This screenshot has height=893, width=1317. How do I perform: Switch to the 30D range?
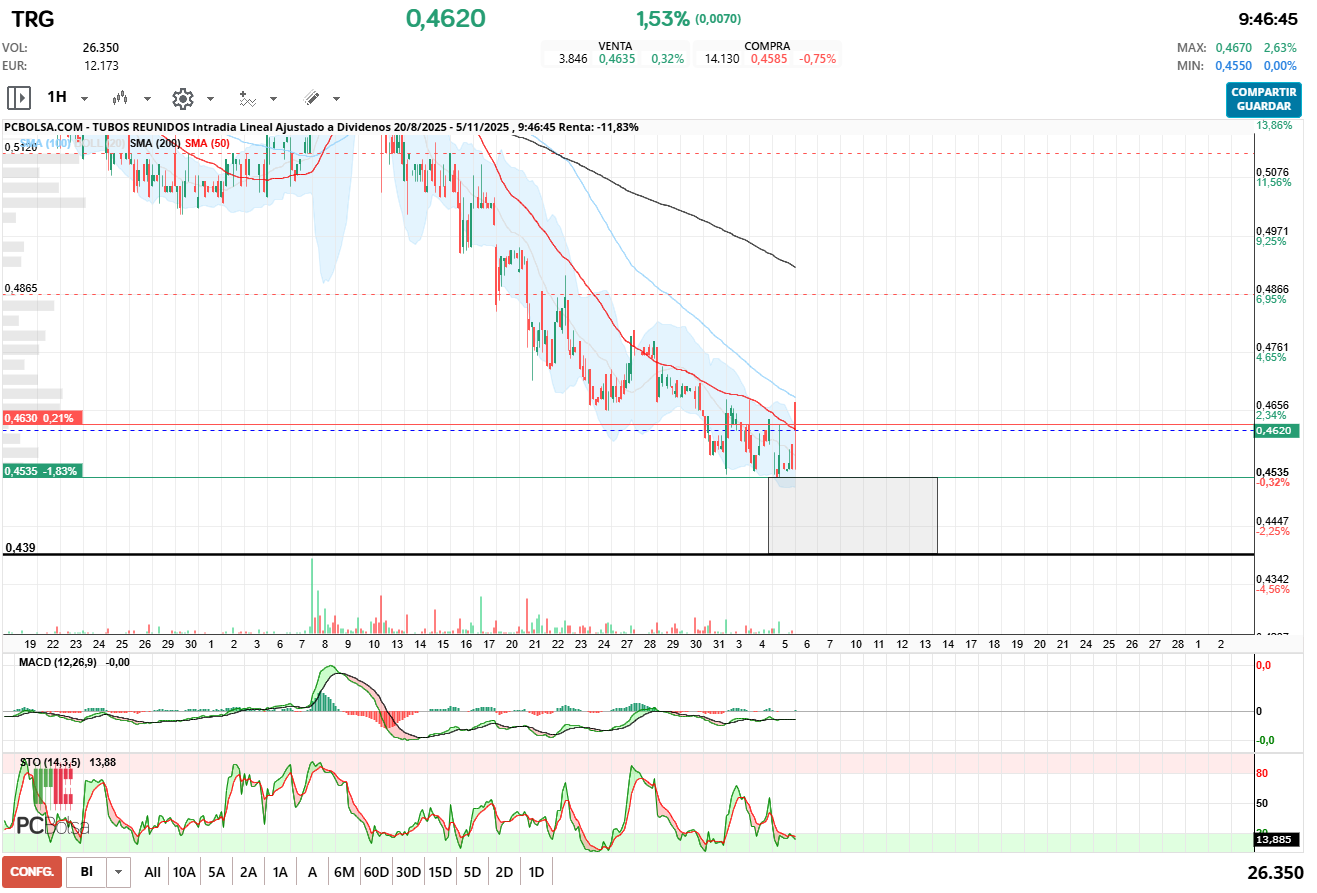pos(408,872)
